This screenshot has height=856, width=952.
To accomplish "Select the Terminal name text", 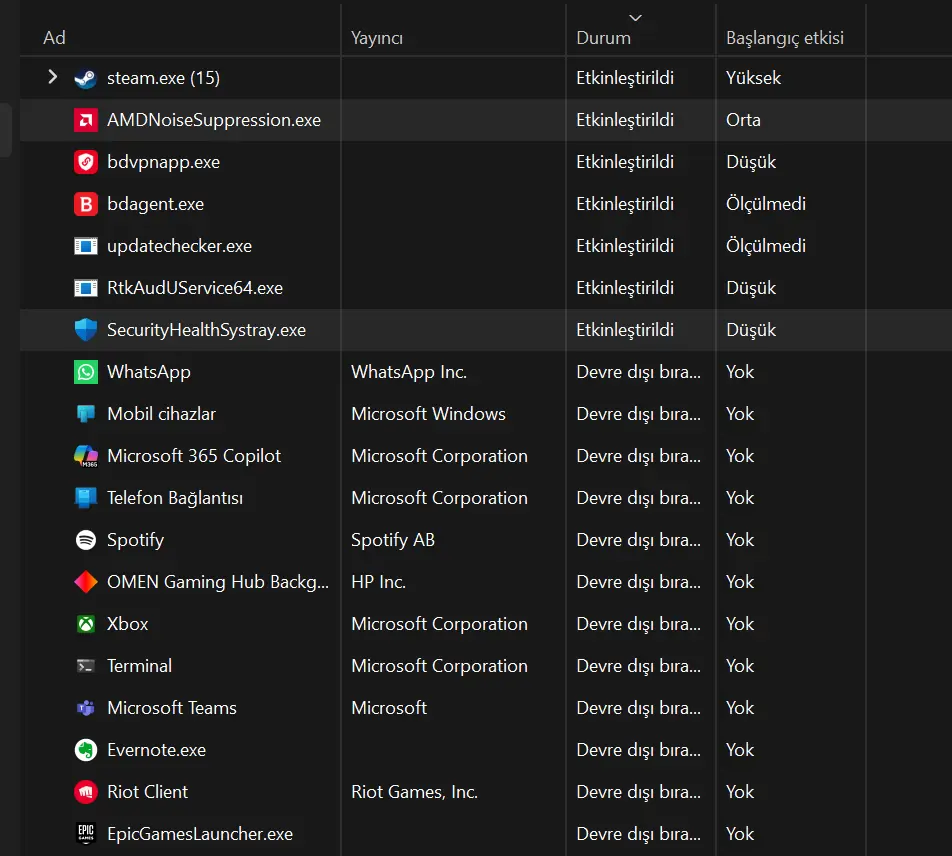I will point(140,666).
